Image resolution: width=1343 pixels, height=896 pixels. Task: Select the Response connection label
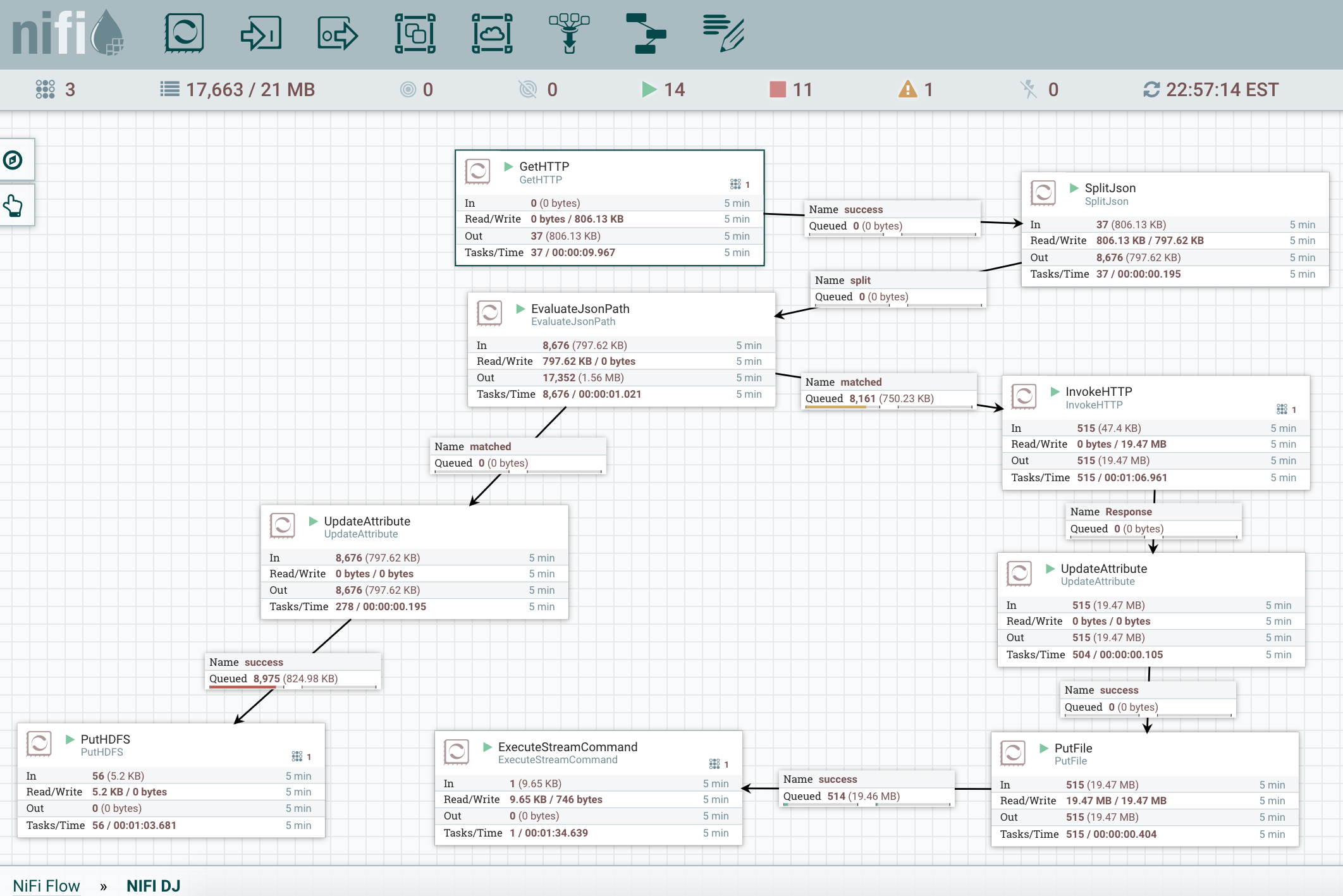pos(1154,520)
